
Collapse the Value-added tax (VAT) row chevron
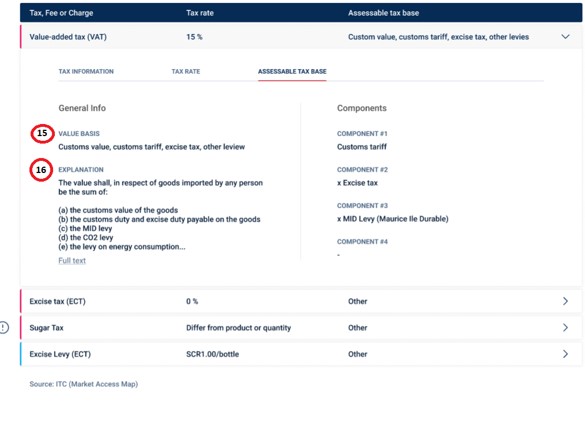(565, 37)
